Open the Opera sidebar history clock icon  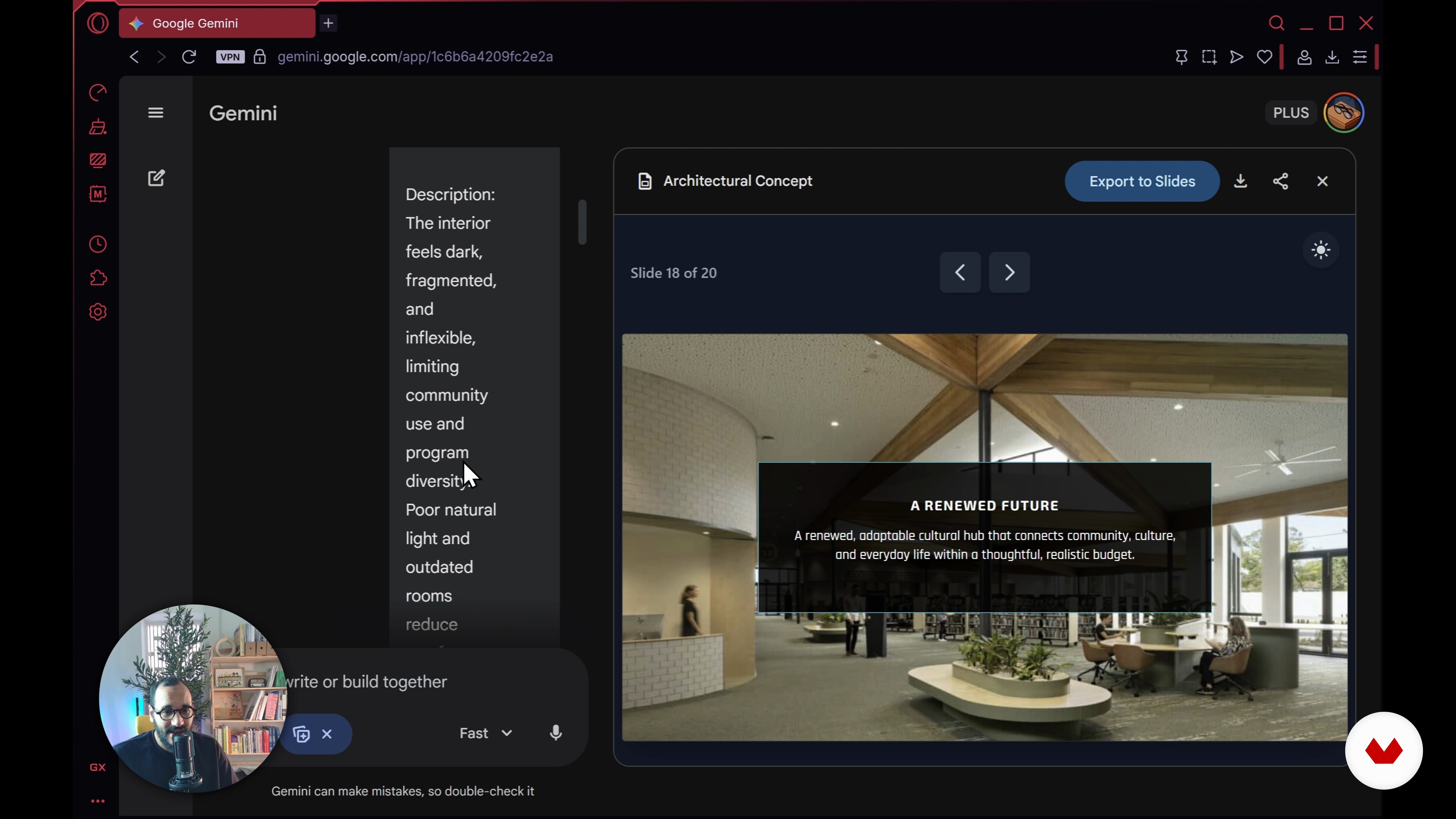tap(98, 245)
